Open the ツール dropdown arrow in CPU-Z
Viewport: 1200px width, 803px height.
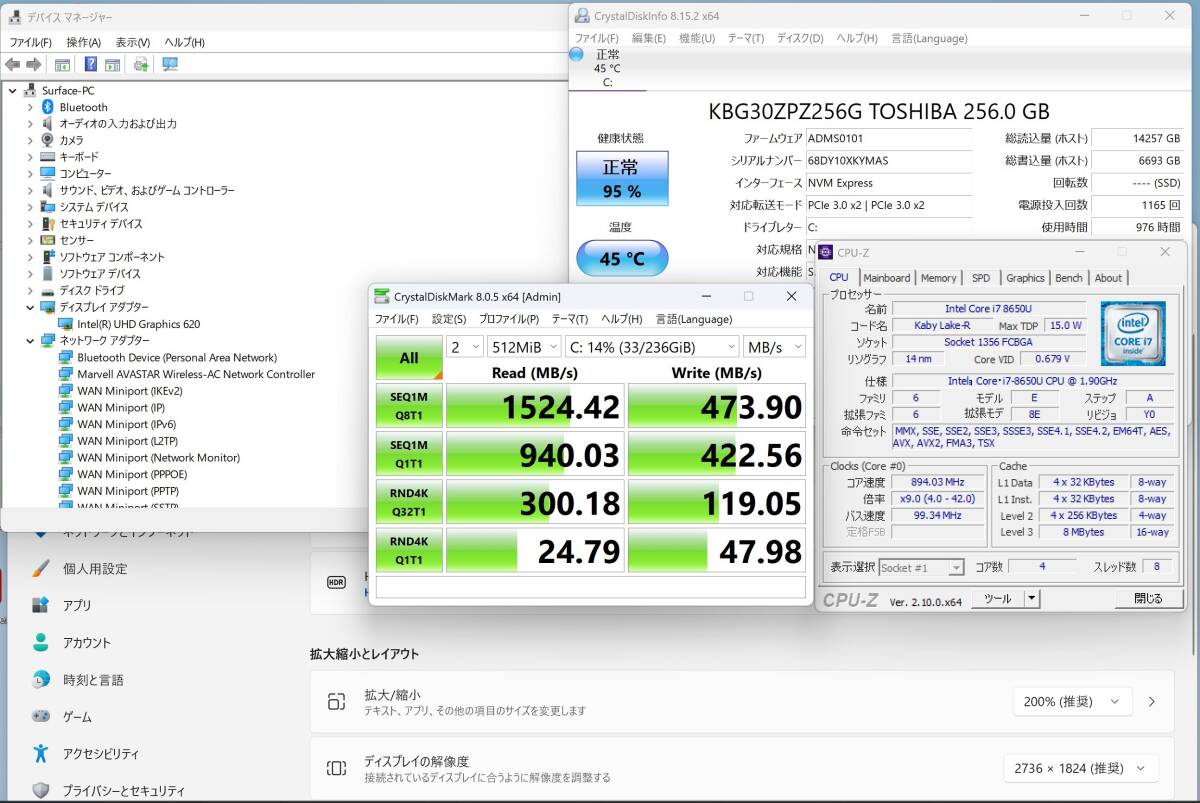click(1032, 599)
